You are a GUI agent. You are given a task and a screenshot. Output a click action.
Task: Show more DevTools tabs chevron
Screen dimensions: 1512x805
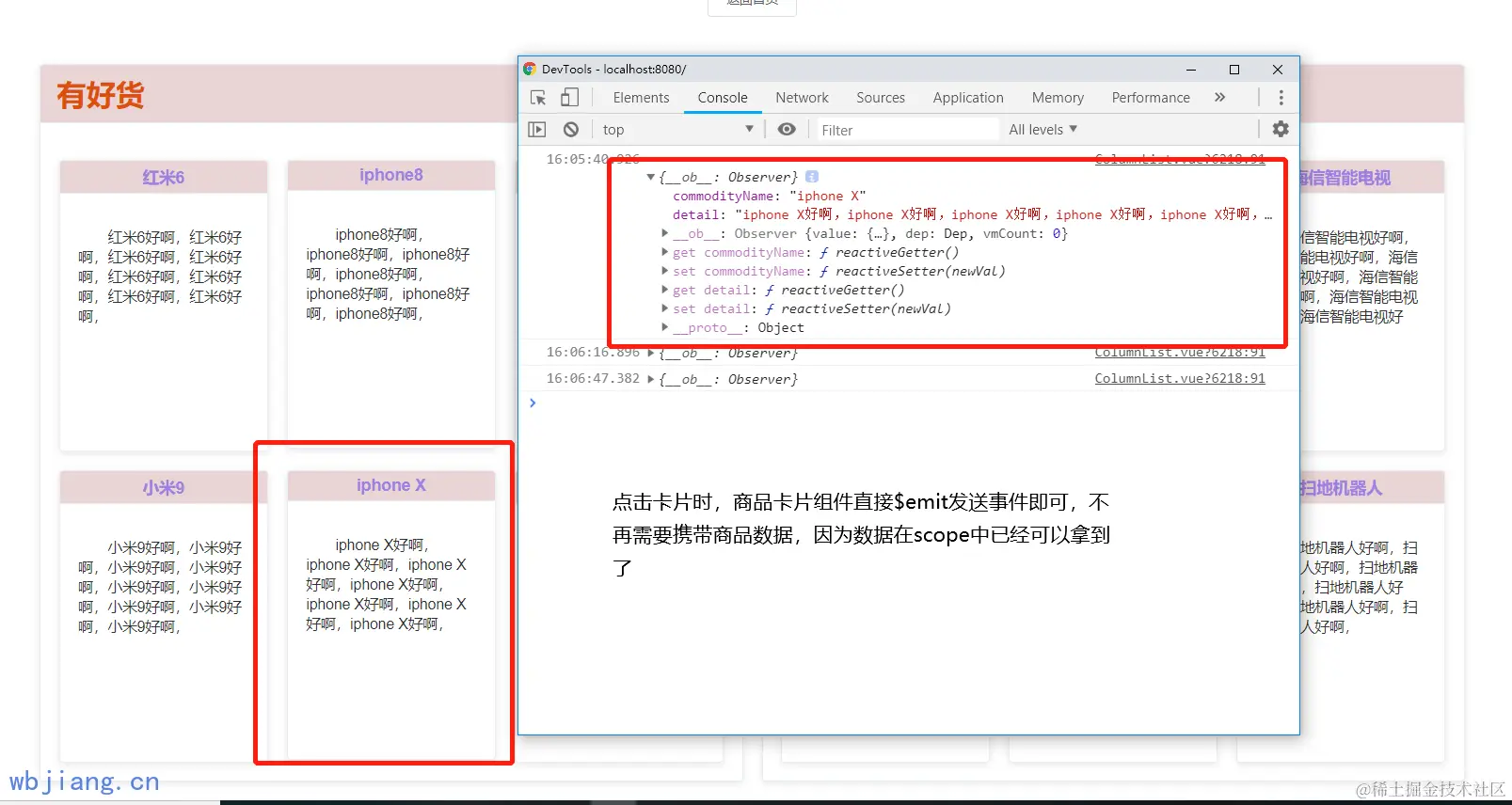pyautogui.click(x=1219, y=98)
